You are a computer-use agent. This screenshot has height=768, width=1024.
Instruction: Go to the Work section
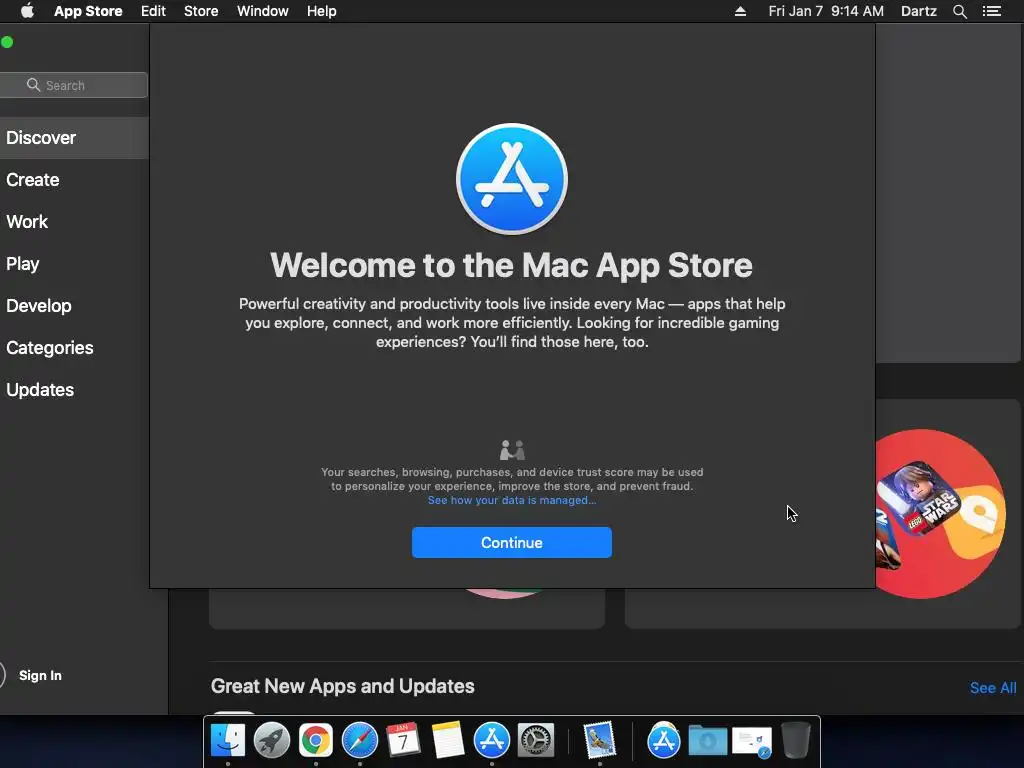click(x=27, y=221)
